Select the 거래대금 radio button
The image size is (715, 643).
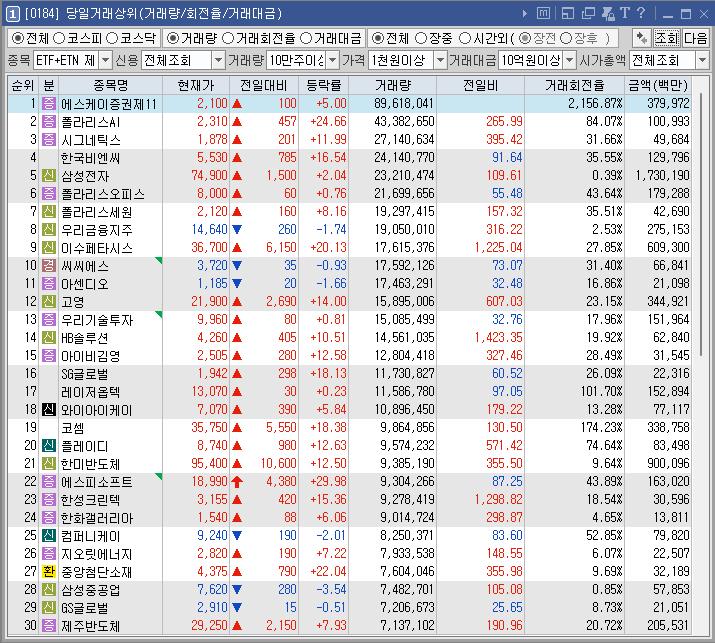tap(306, 38)
